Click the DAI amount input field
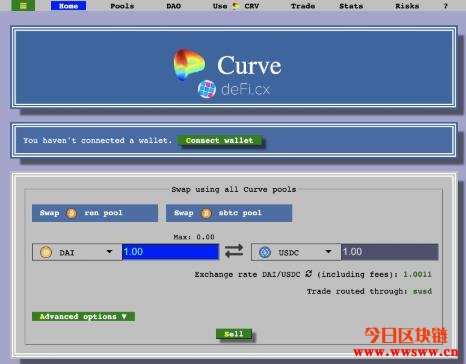This screenshot has width=466, height=364. (170, 252)
